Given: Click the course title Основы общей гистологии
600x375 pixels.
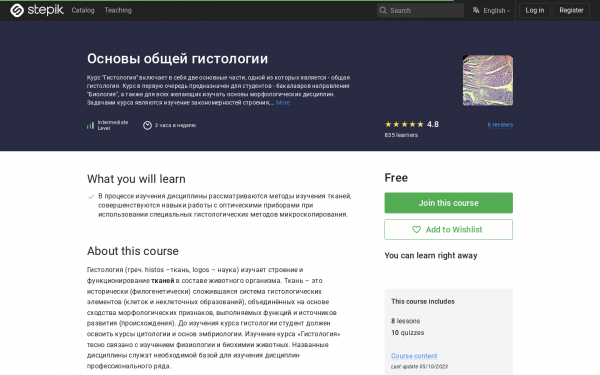Looking at the screenshot, I should pos(177,59).
